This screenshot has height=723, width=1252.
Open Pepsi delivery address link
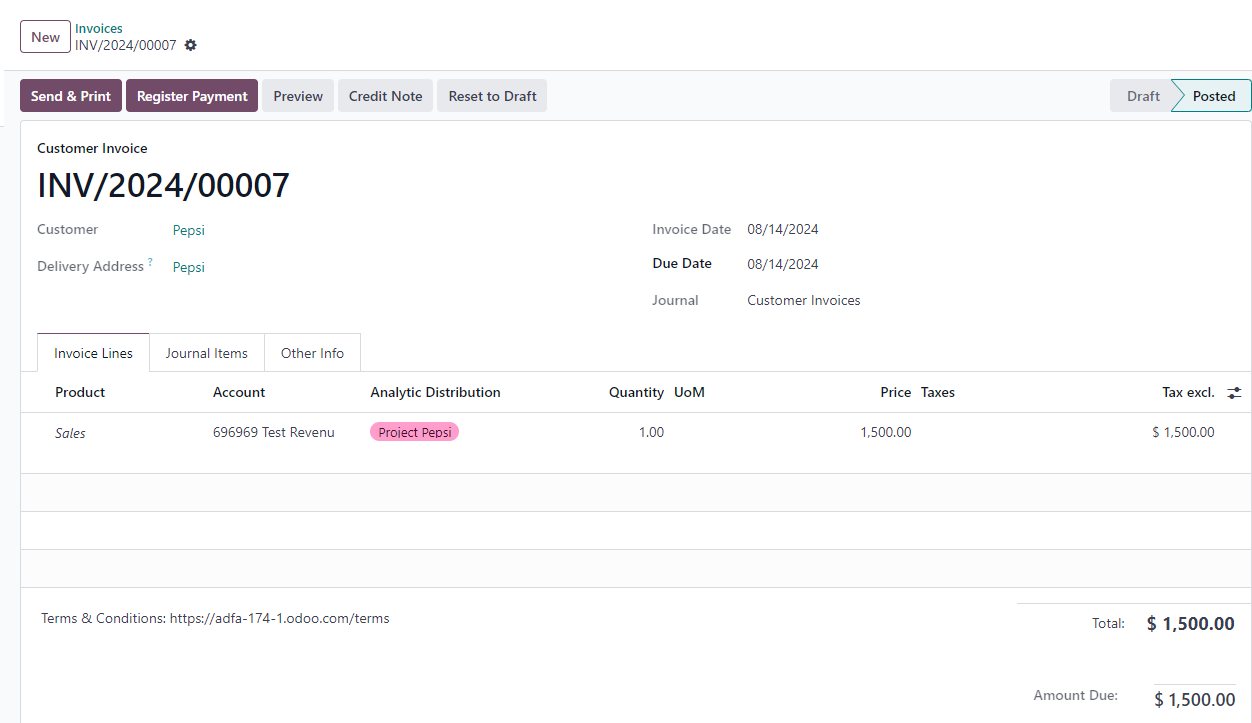[189, 267]
